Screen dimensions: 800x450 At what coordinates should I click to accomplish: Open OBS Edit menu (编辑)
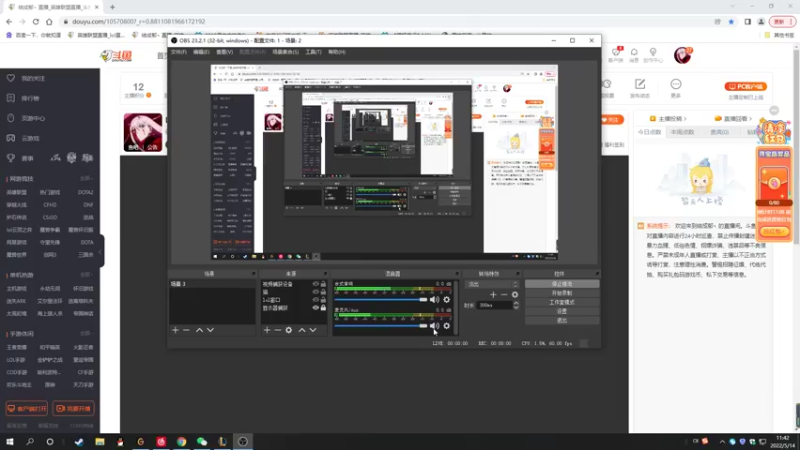[201, 52]
